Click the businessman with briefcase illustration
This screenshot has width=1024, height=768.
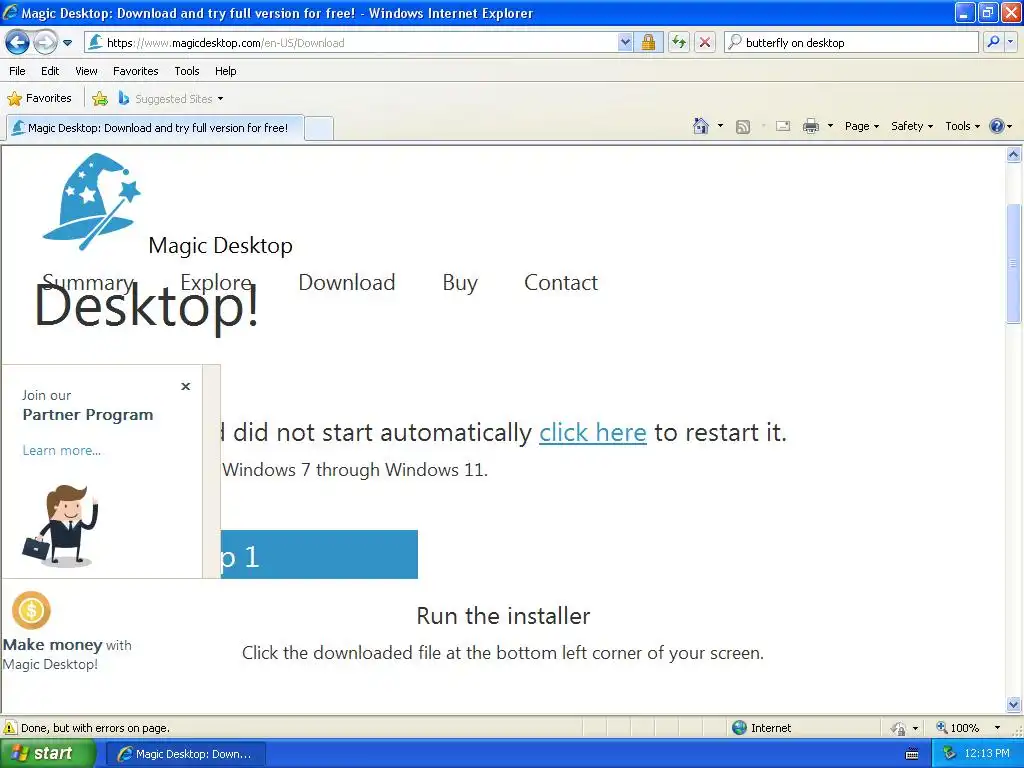tap(61, 526)
